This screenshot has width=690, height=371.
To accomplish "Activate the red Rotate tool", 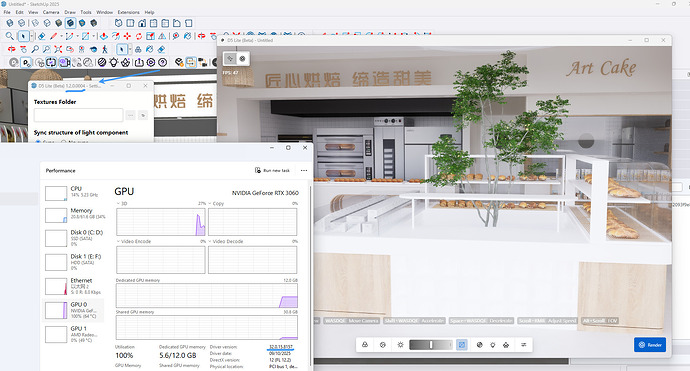I will coord(139,36).
